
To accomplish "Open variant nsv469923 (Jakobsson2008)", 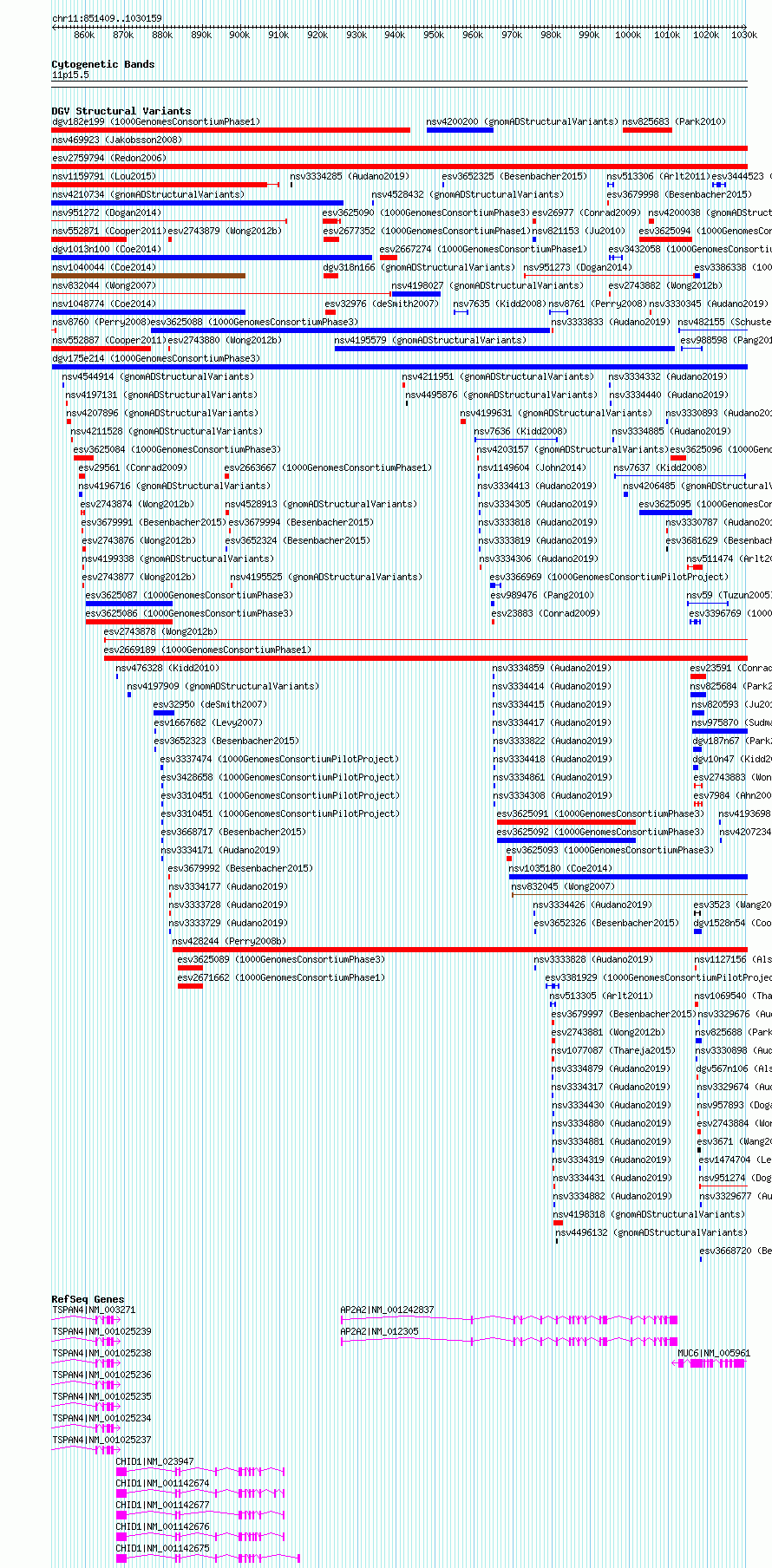I will coord(117,140).
